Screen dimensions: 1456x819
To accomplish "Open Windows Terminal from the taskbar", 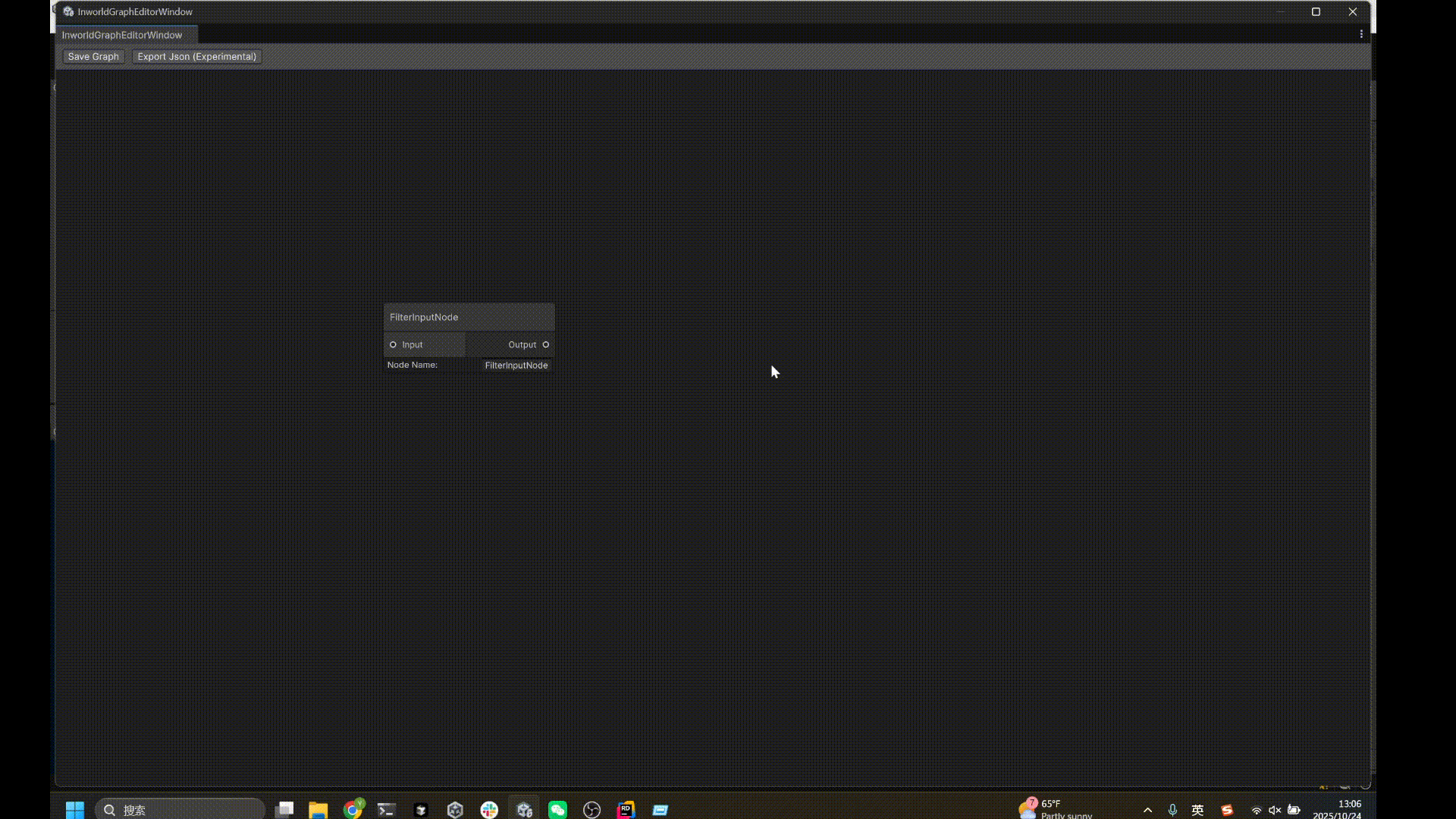I will pyautogui.click(x=386, y=809).
